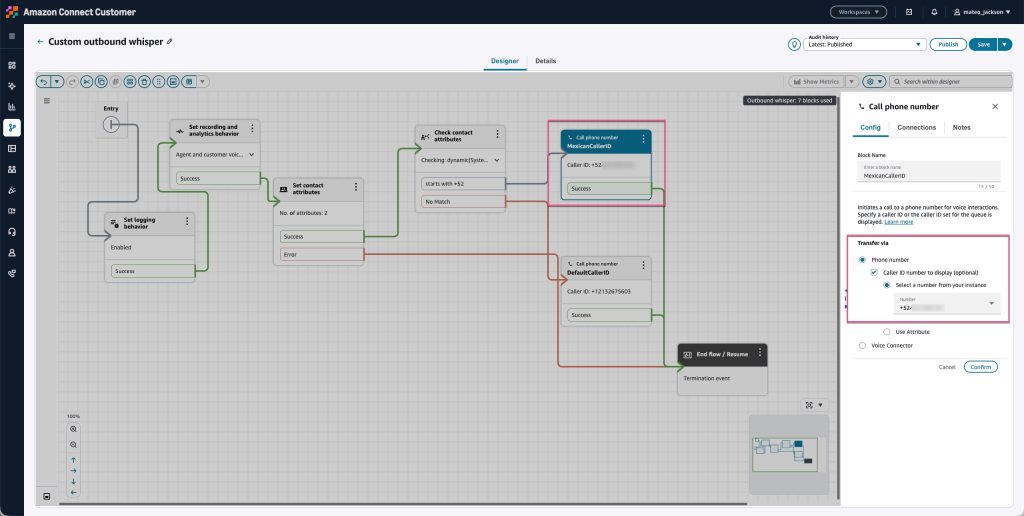Click the canvas minimap thumbnail
This screenshot has height=516, width=1024.
pyautogui.click(x=789, y=454)
